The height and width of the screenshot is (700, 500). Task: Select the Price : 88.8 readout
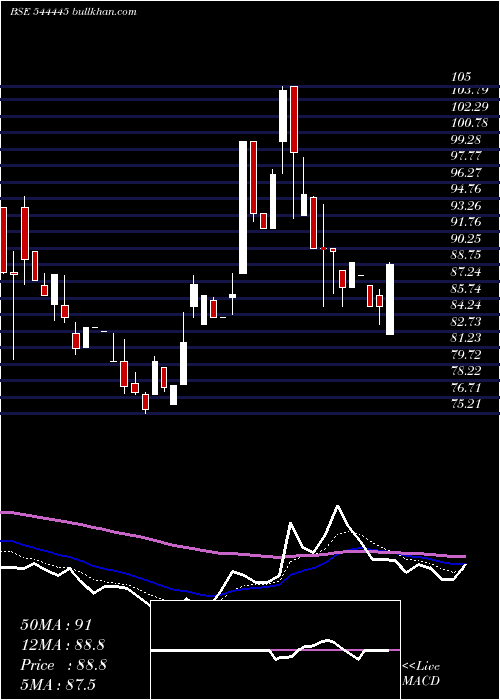click(63, 665)
